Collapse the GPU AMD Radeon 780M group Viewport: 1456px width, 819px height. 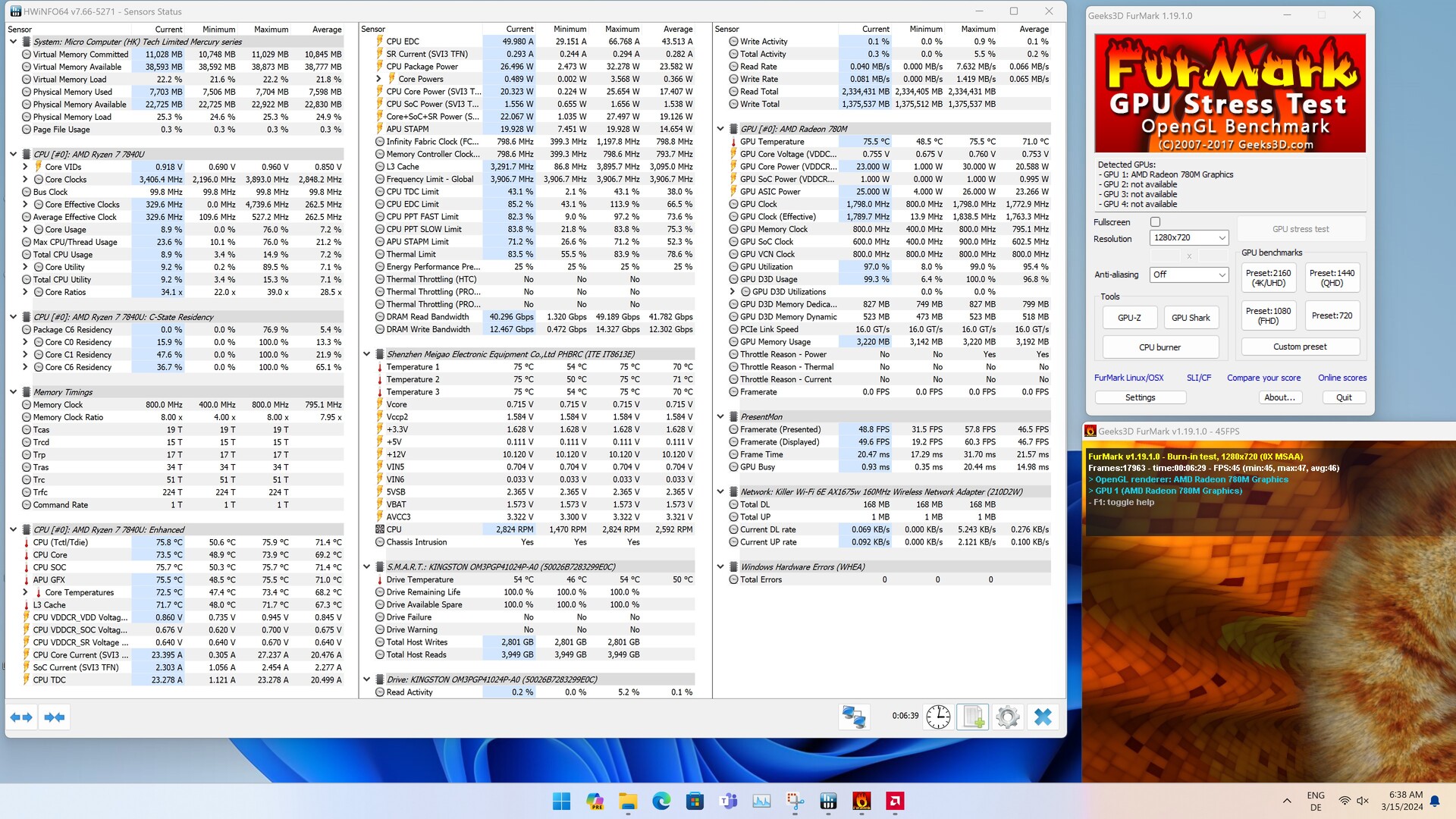(720, 129)
